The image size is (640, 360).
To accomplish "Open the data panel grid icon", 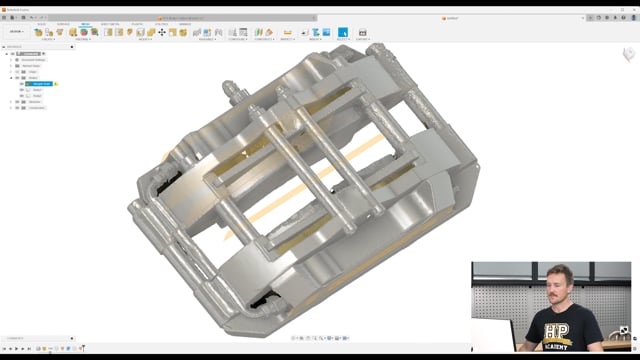I will tap(4, 18).
